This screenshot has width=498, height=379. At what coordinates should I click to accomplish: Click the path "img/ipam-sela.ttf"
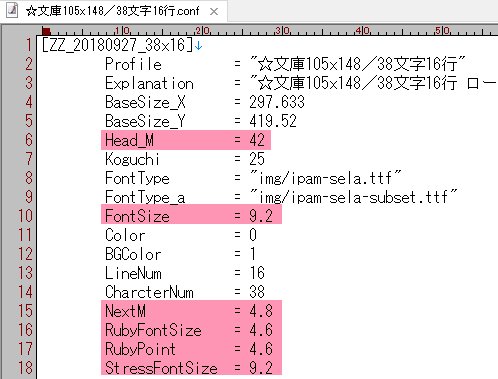(x=325, y=178)
